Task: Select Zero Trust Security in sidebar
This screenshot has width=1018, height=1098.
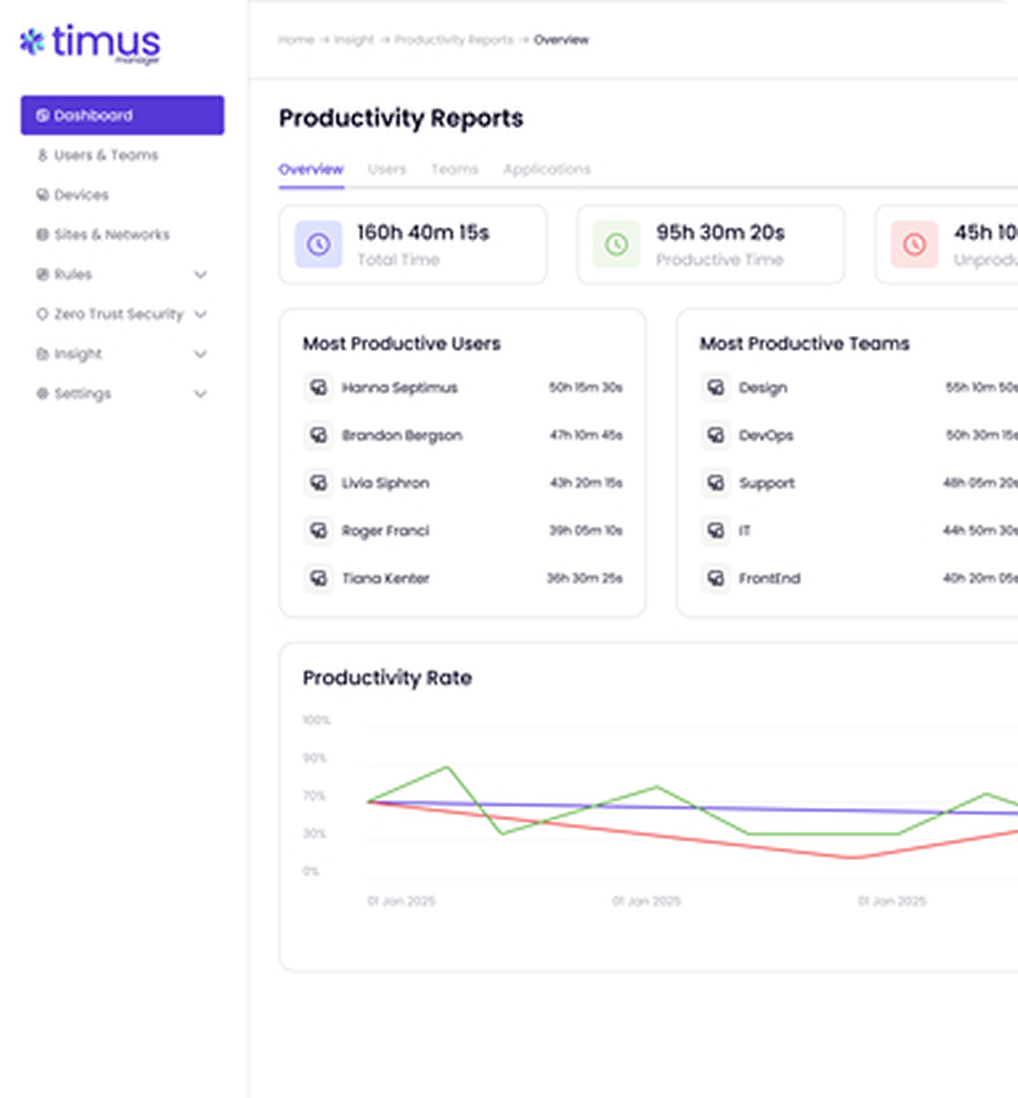Action: (x=118, y=314)
